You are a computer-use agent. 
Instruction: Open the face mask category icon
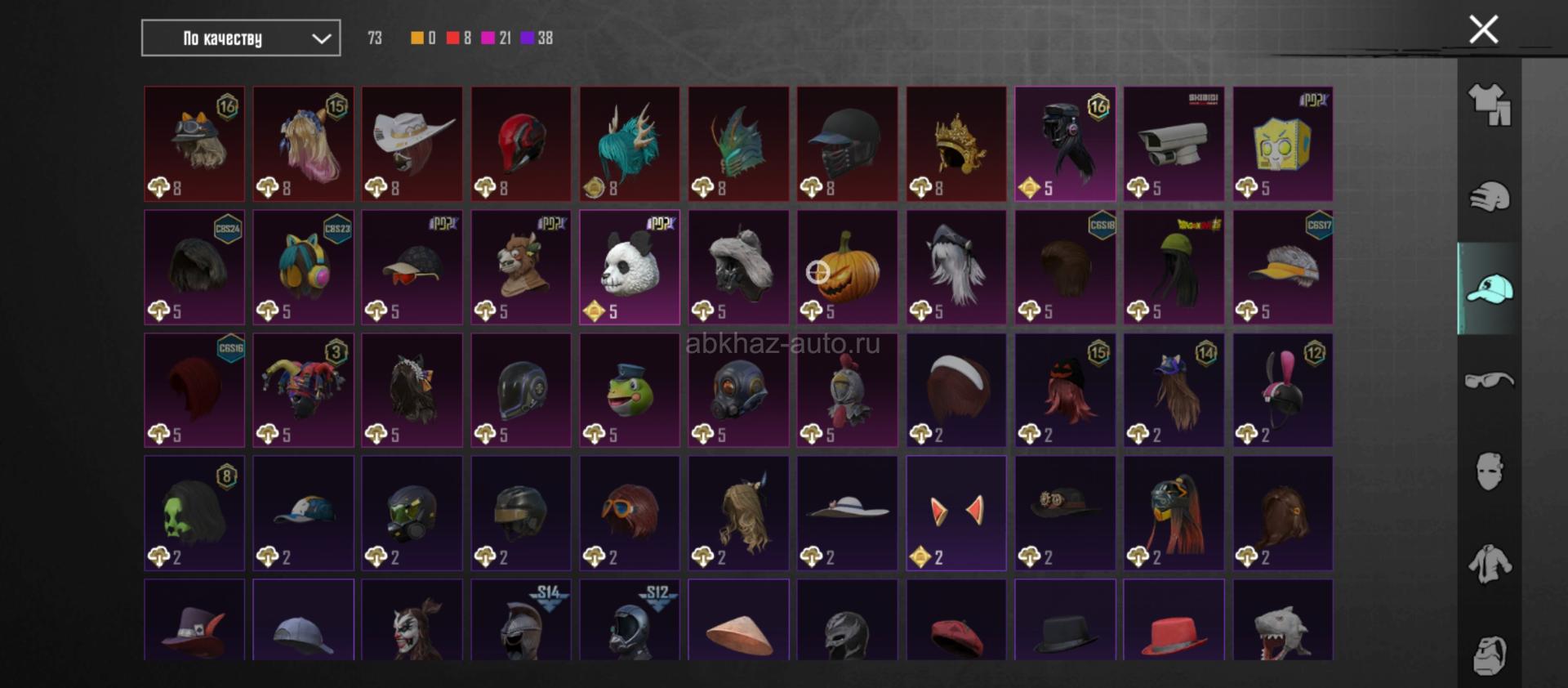pos(1490,471)
